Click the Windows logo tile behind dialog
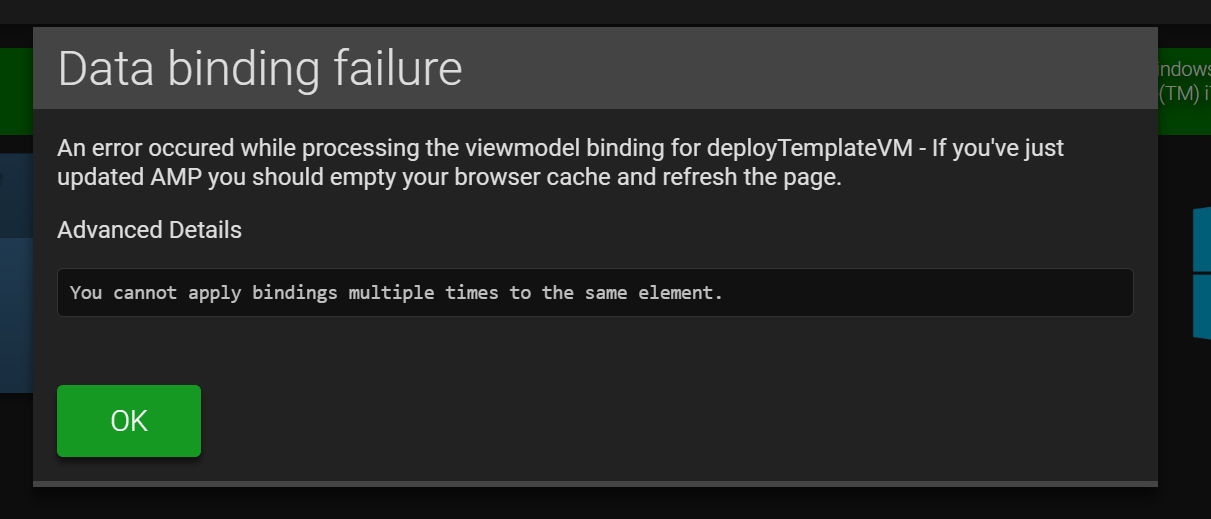Screen dimensions: 1211x519 point(1201,272)
